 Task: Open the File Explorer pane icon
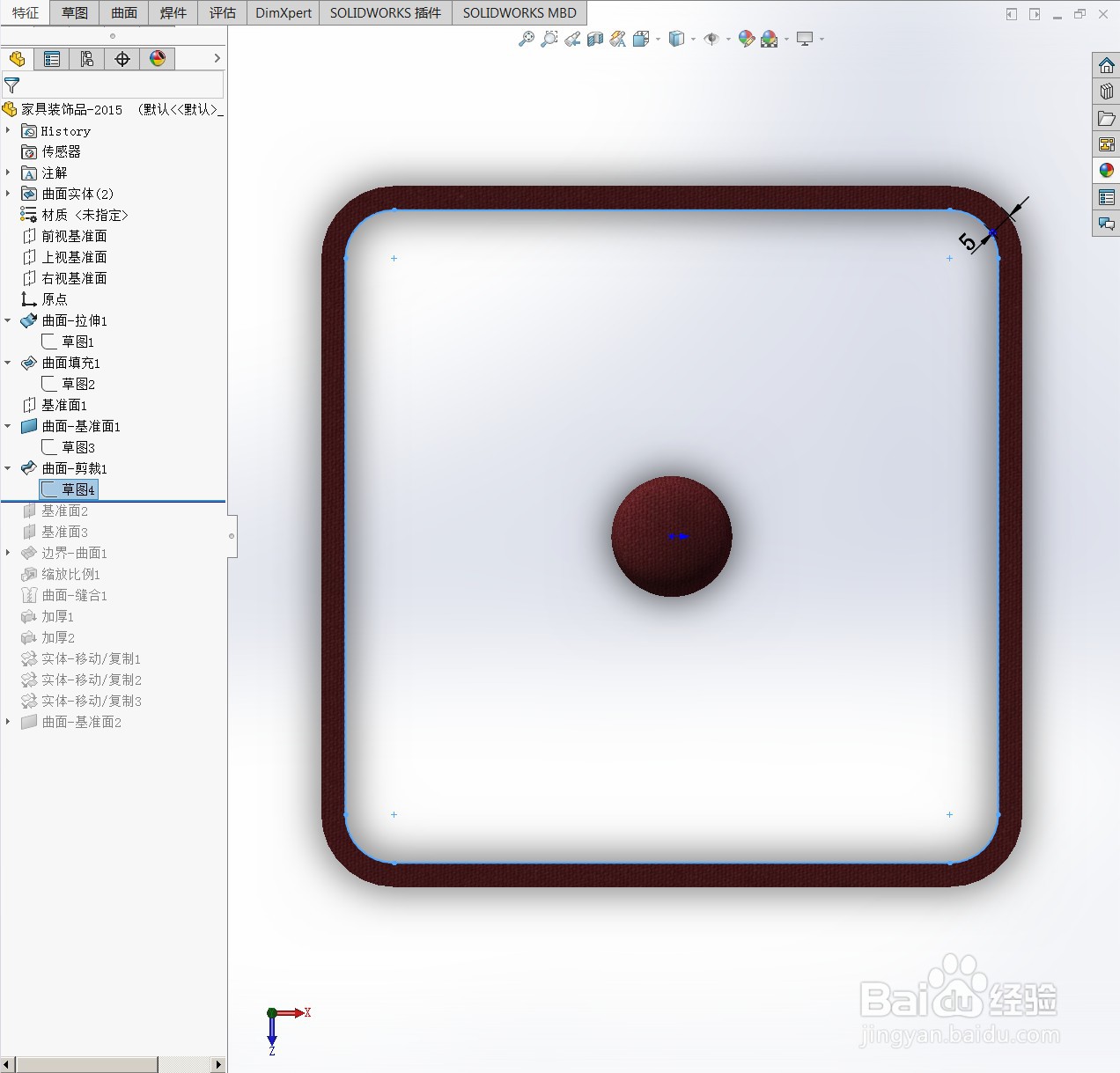(1107, 118)
